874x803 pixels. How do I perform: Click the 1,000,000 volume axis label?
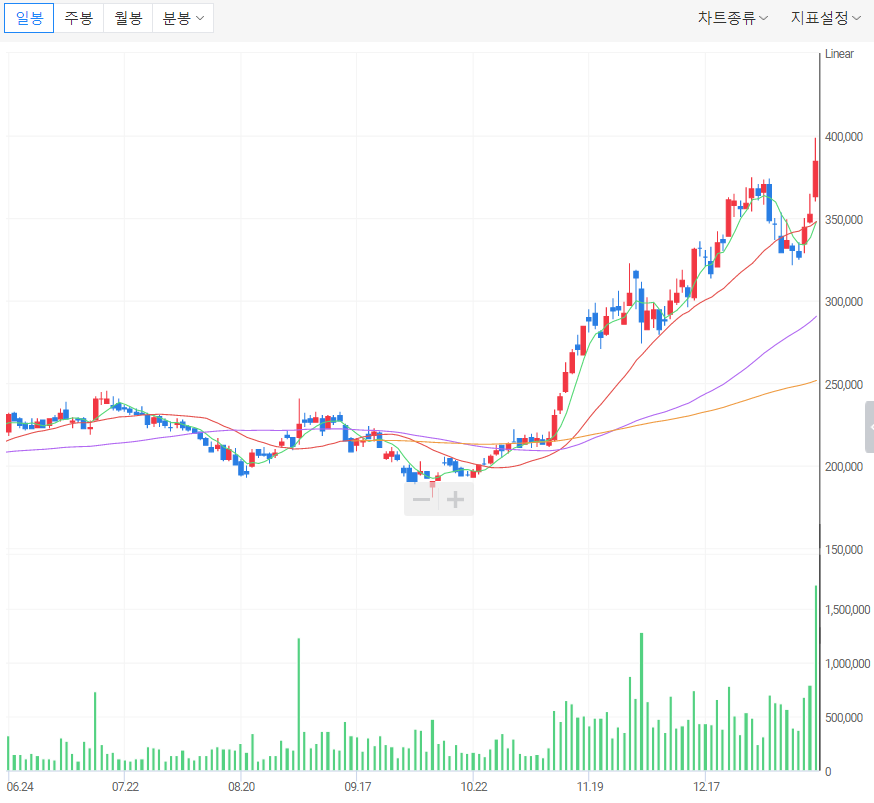[847, 664]
